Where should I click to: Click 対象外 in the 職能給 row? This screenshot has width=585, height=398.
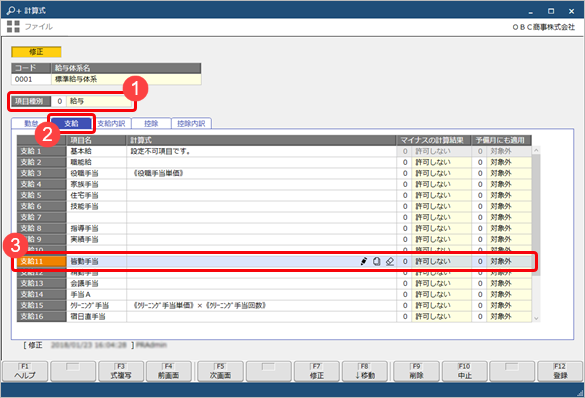tap(509, 162)
